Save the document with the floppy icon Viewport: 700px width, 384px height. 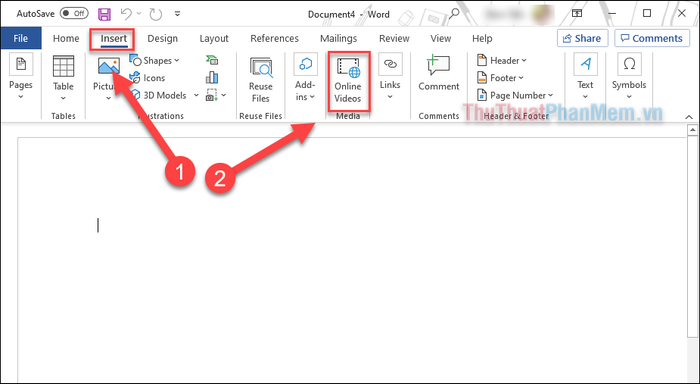pos(104,14)
